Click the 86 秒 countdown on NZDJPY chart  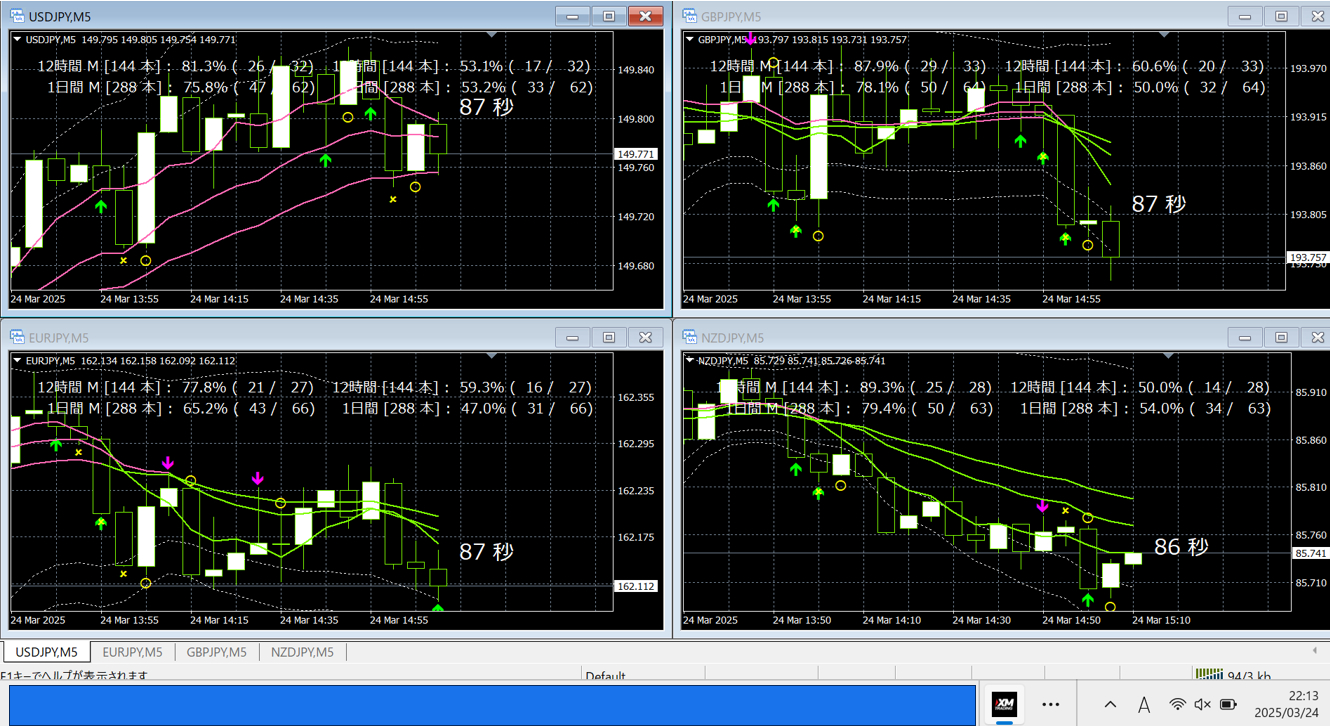tap(1181, 547)
